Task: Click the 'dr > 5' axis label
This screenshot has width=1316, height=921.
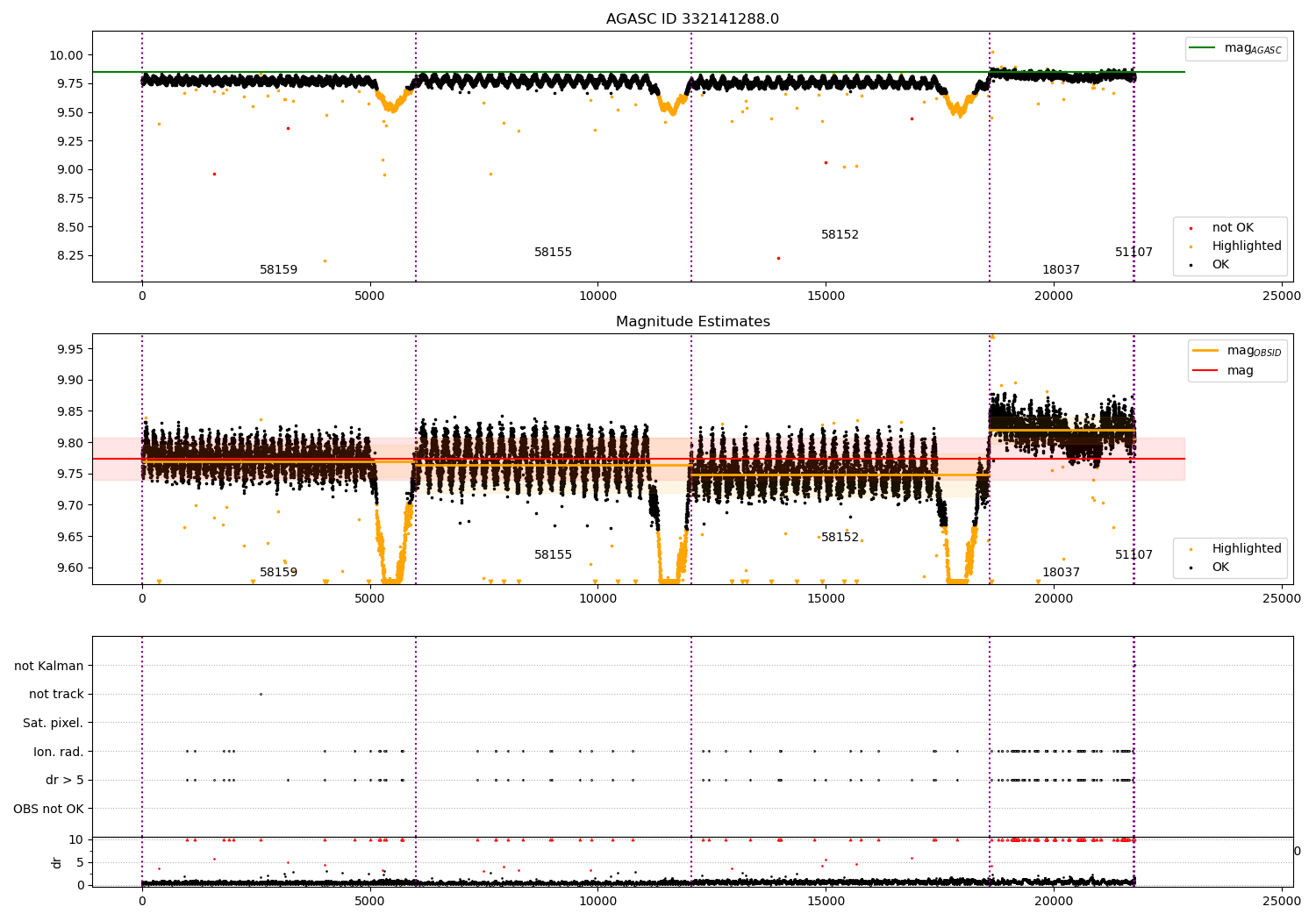Action: coord(65,781)
